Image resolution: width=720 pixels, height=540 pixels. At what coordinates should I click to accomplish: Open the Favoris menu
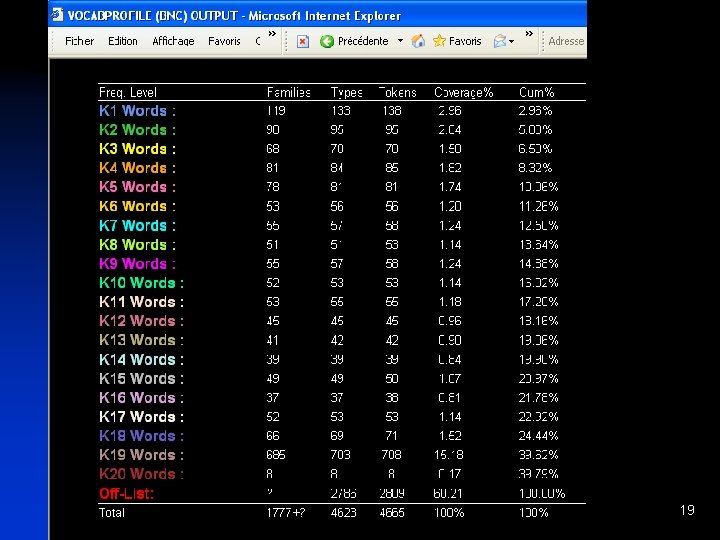(224, 41)
